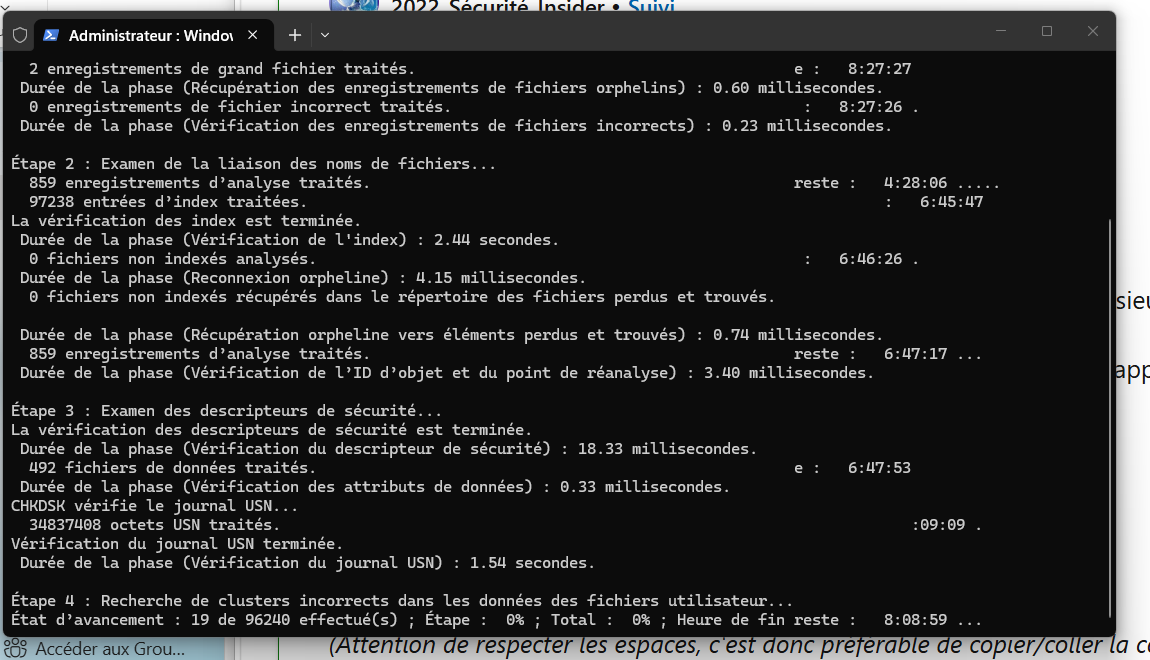Click the time value '6:45:47'

[951, 202]
